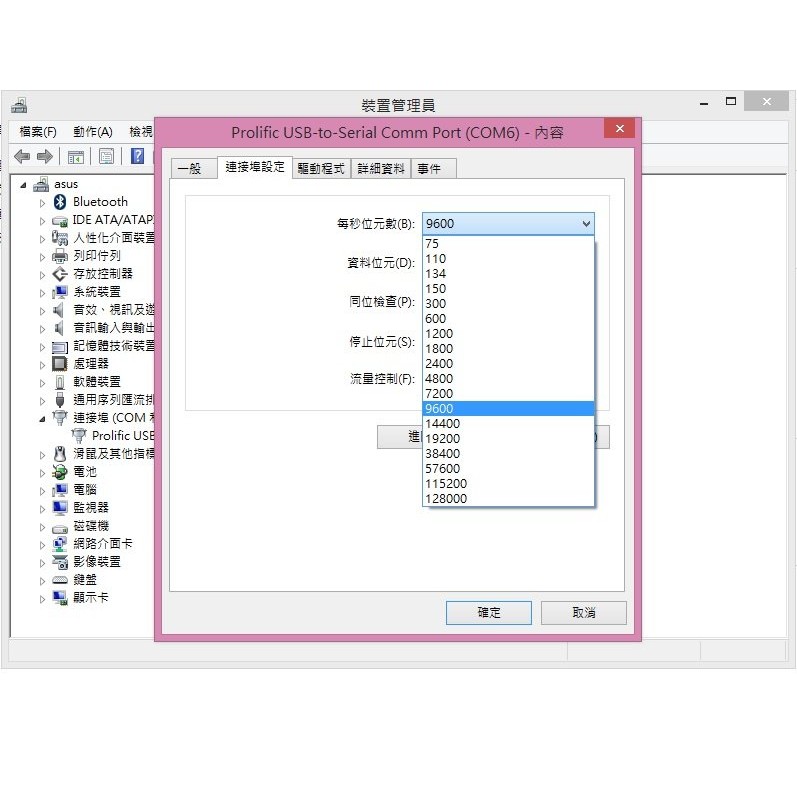Screen dimensions: 797x797
Task: Click the 電池 battery device icon
Action: click(x=60, y=472)
